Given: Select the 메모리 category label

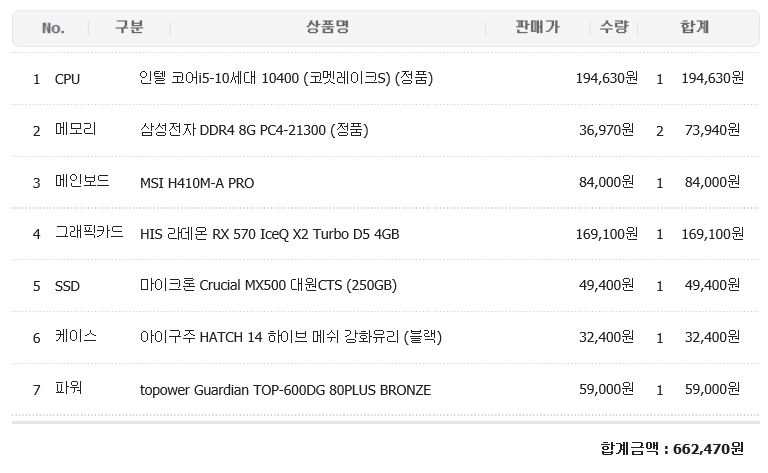Looking at the screenshot, I should (75, 130).
